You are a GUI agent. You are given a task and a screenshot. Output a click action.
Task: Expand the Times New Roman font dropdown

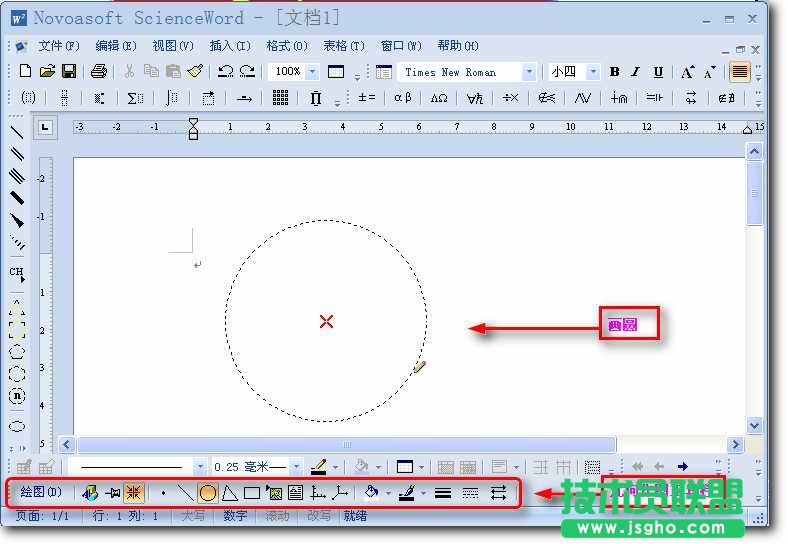529,72
